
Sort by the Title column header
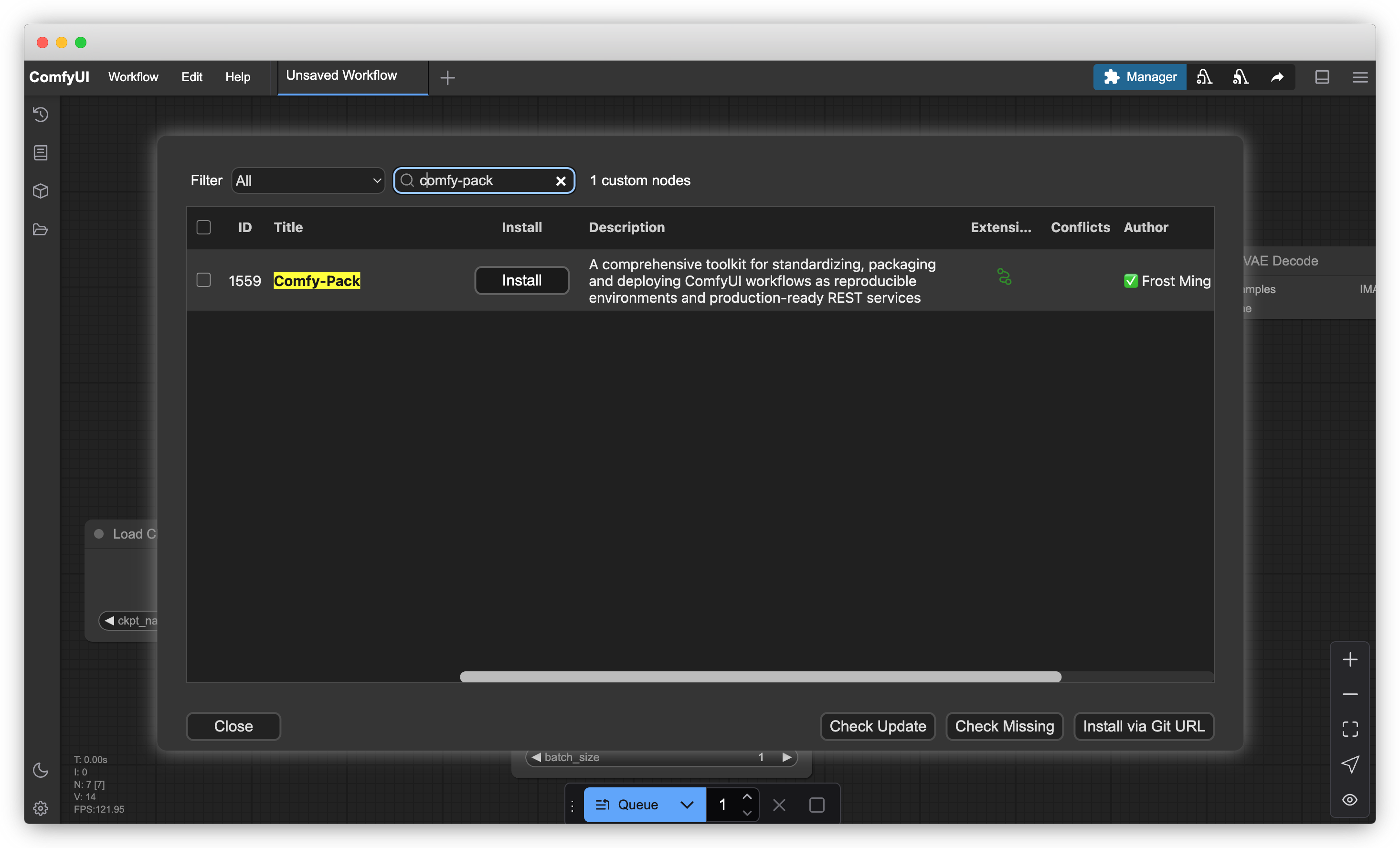[288, 227]
